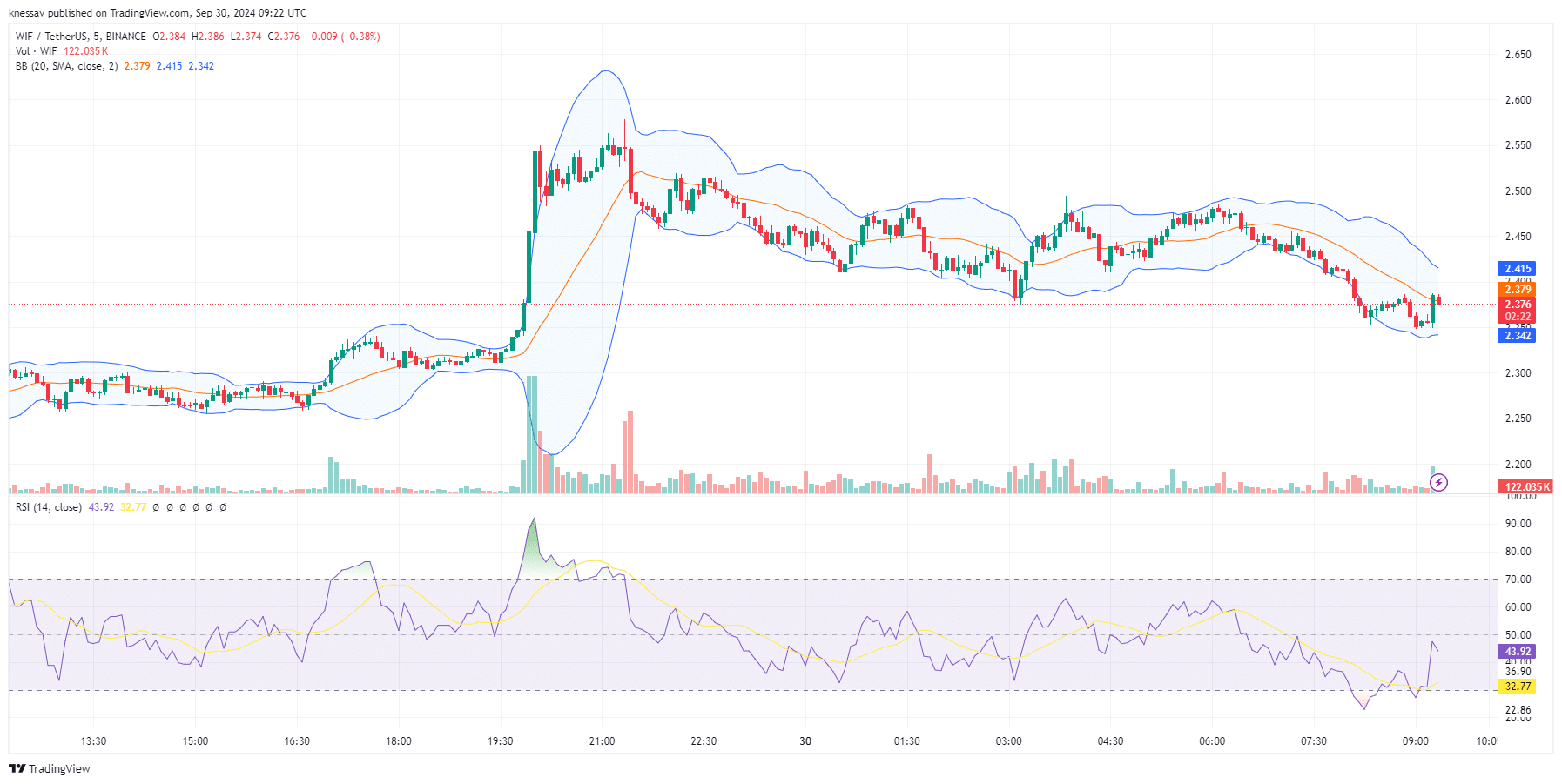Image resolution: width=1562 pixels, height=784 pixels.
Task: Click the red 2.376 last price tag
Action: coord(1518,305)
